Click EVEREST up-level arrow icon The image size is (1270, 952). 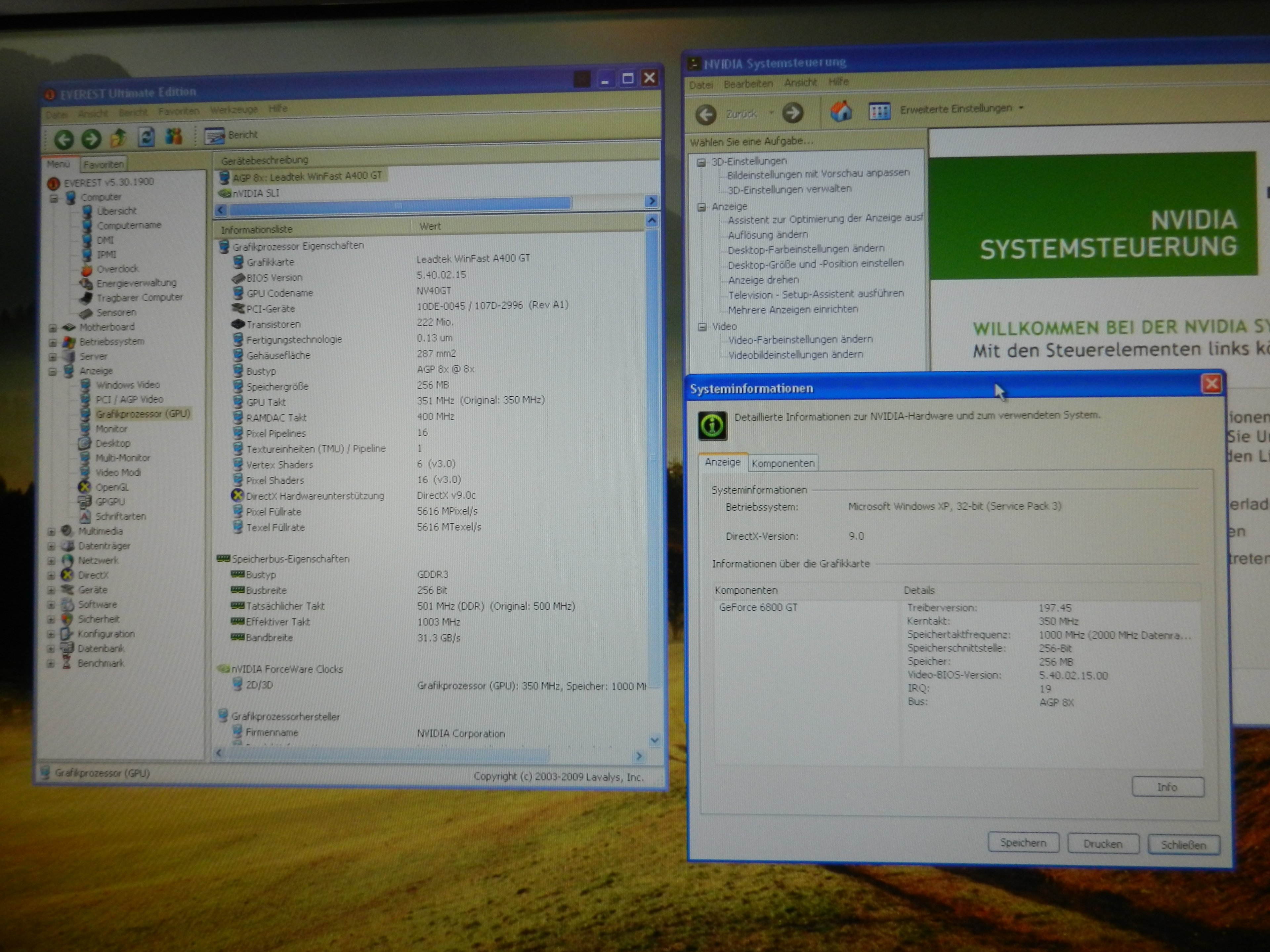pos(118,137)
